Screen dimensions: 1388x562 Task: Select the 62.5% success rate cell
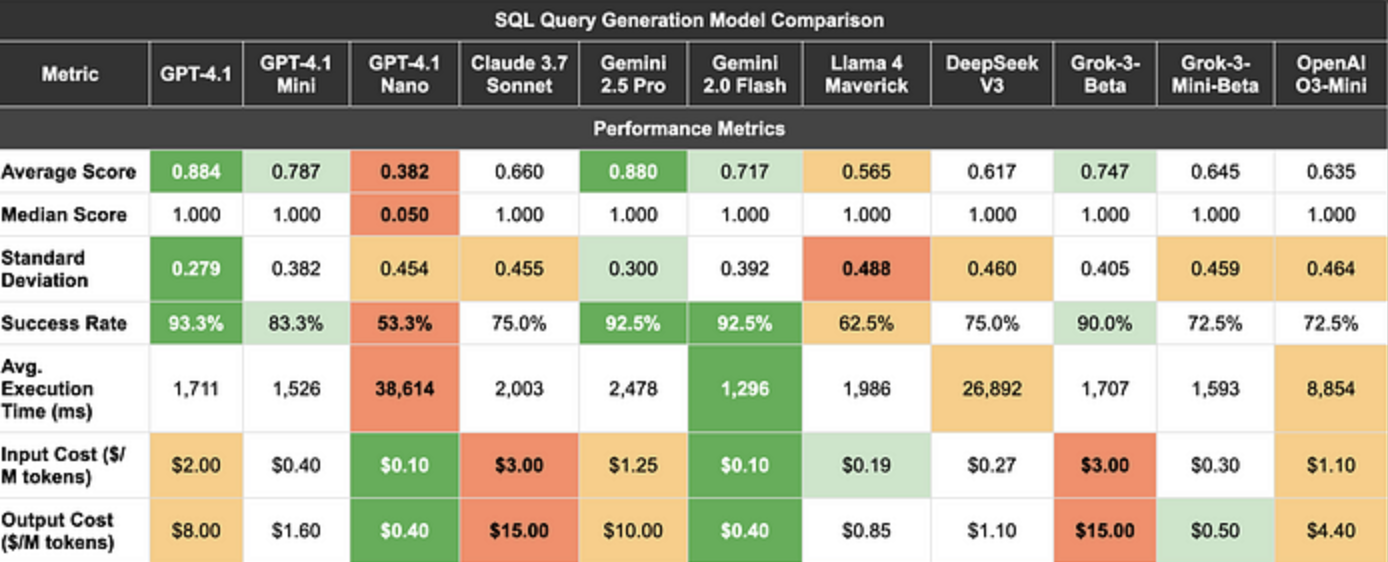866,323
